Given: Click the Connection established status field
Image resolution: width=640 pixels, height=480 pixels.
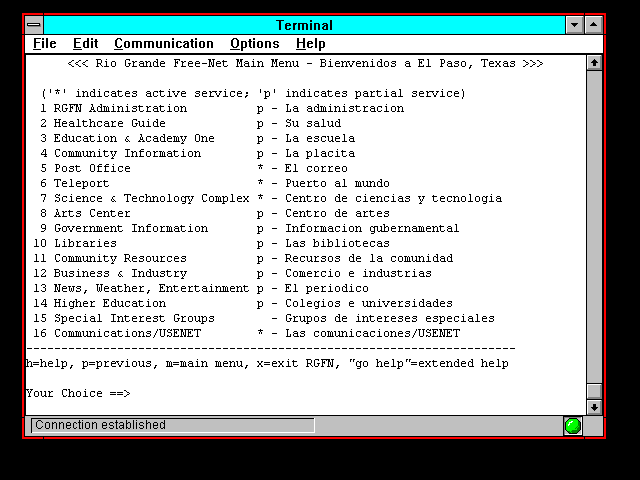Looking at the screenshot, I should coord(172,425).
